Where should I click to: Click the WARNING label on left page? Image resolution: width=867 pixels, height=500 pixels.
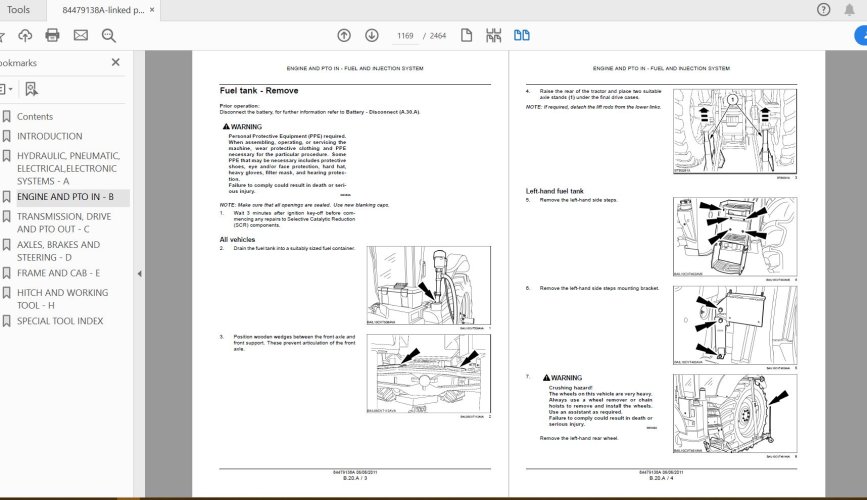point(242,127)
